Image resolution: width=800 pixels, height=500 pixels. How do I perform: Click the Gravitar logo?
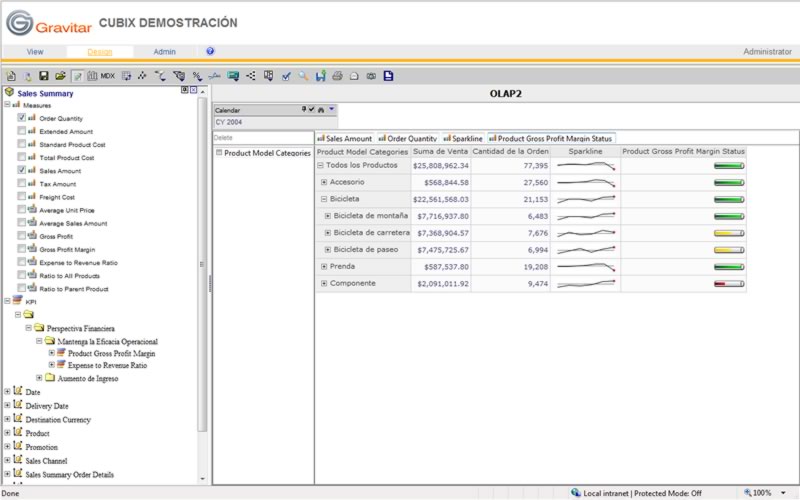click(x=49, y=24)
